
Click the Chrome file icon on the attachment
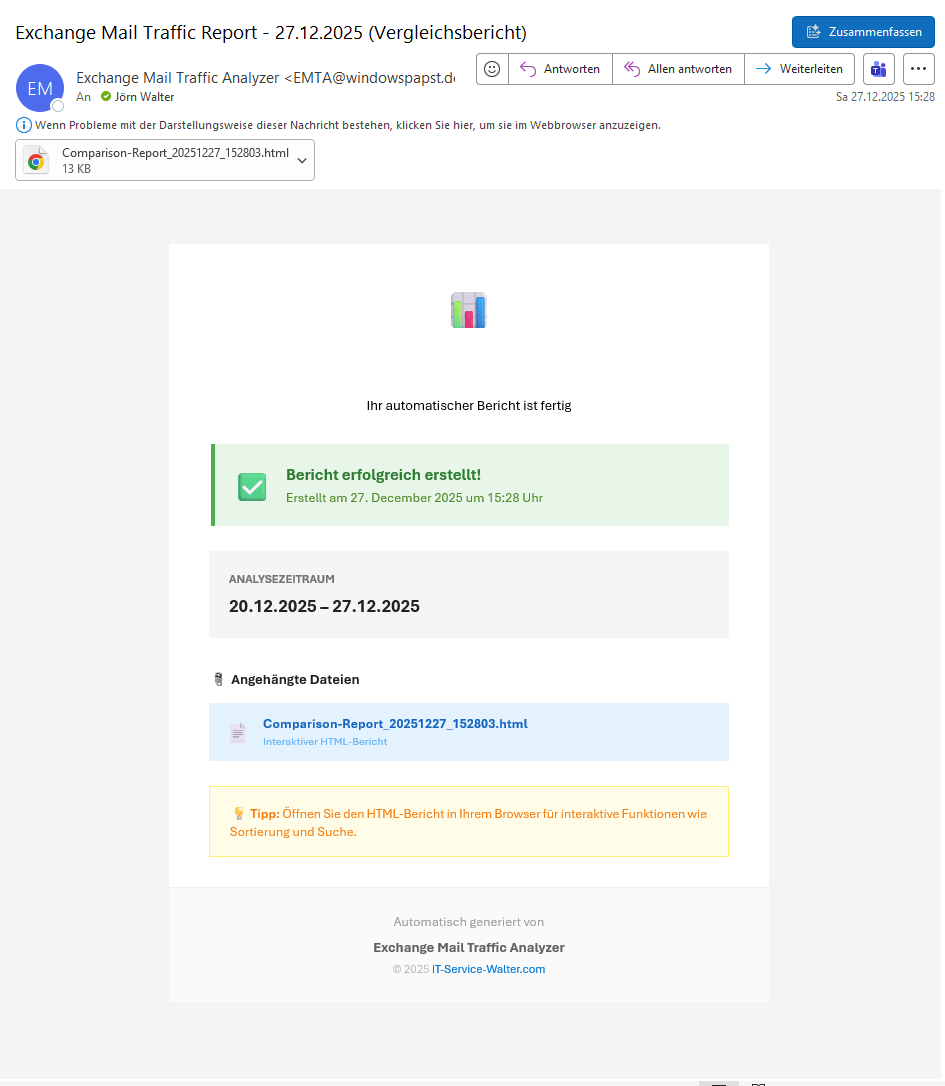[x=37, y=161]
